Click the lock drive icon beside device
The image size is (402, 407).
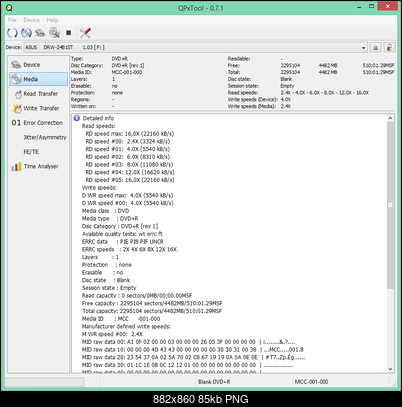coord(389,47)
